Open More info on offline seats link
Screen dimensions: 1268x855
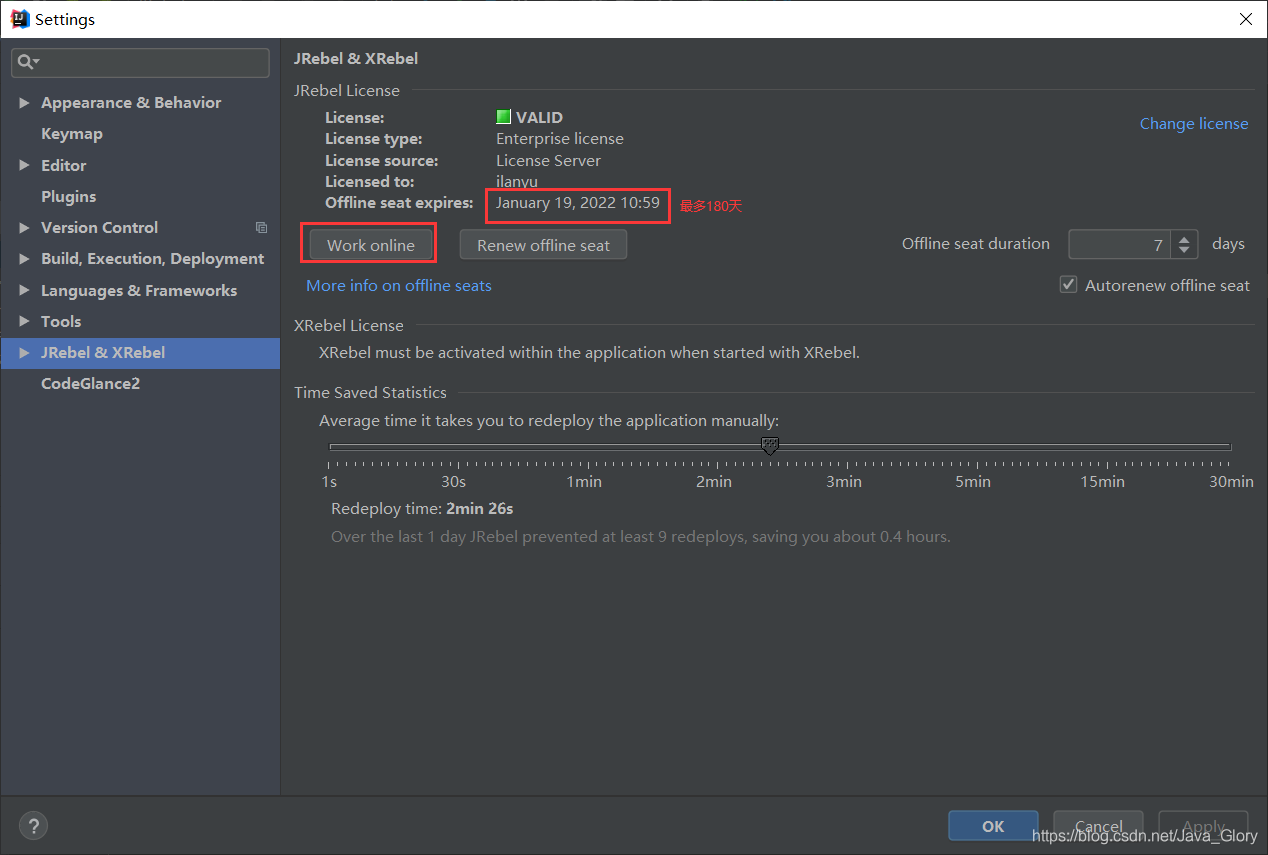coord(399,286)
